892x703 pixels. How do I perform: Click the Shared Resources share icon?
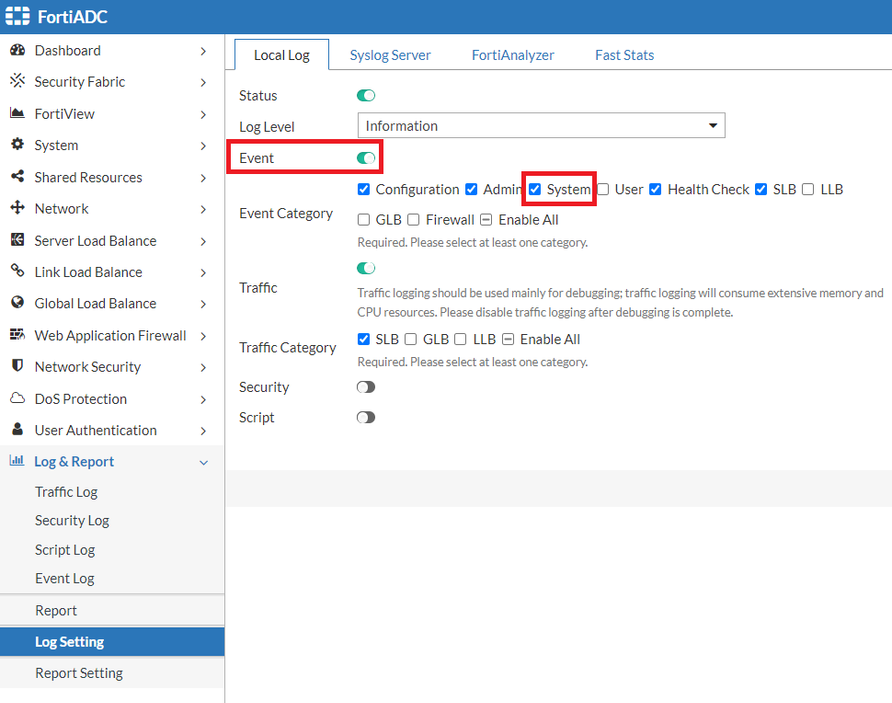click(x=18, y=176)
